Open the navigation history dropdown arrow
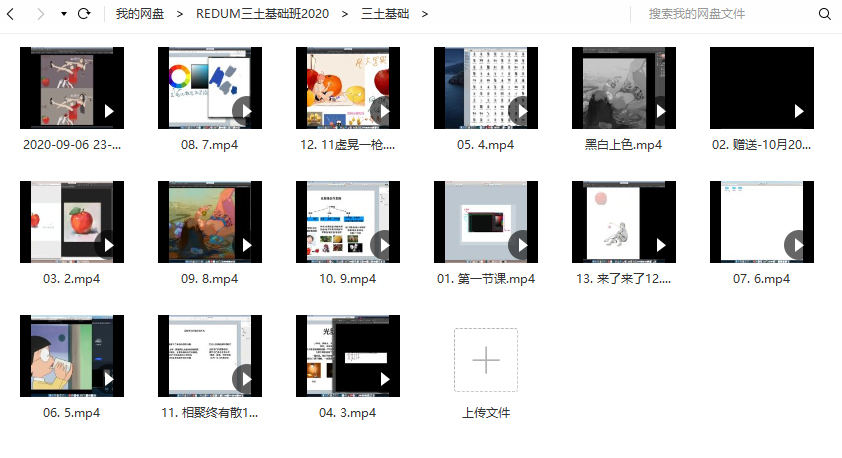This screenshot has width=842, height=458. 64,15
